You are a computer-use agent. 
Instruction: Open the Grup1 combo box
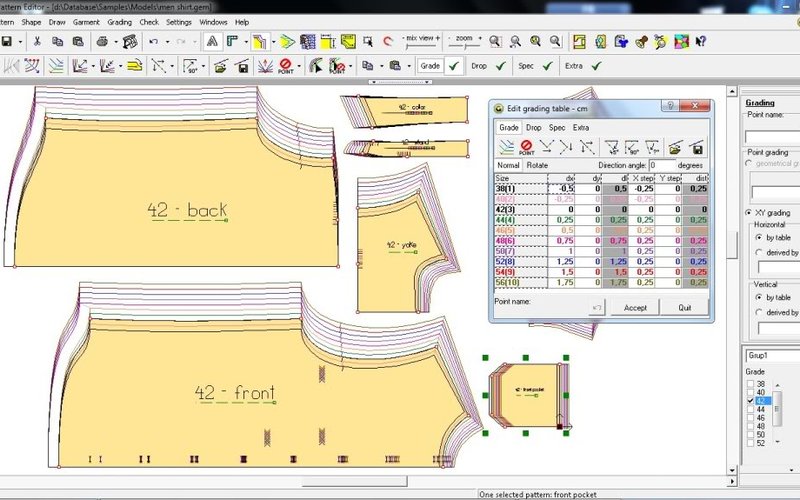pos(772,355)
